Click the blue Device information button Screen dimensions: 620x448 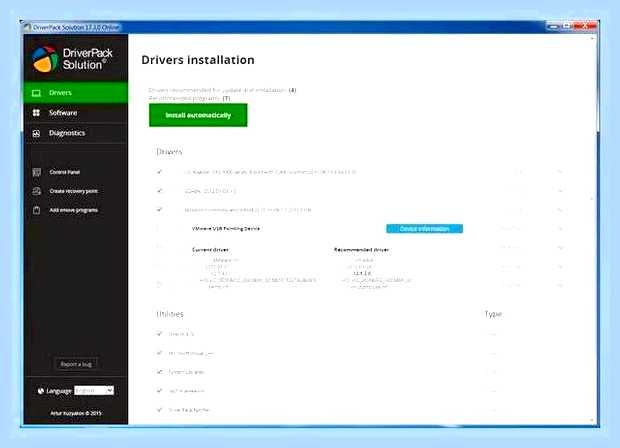(x=424, y=229)
